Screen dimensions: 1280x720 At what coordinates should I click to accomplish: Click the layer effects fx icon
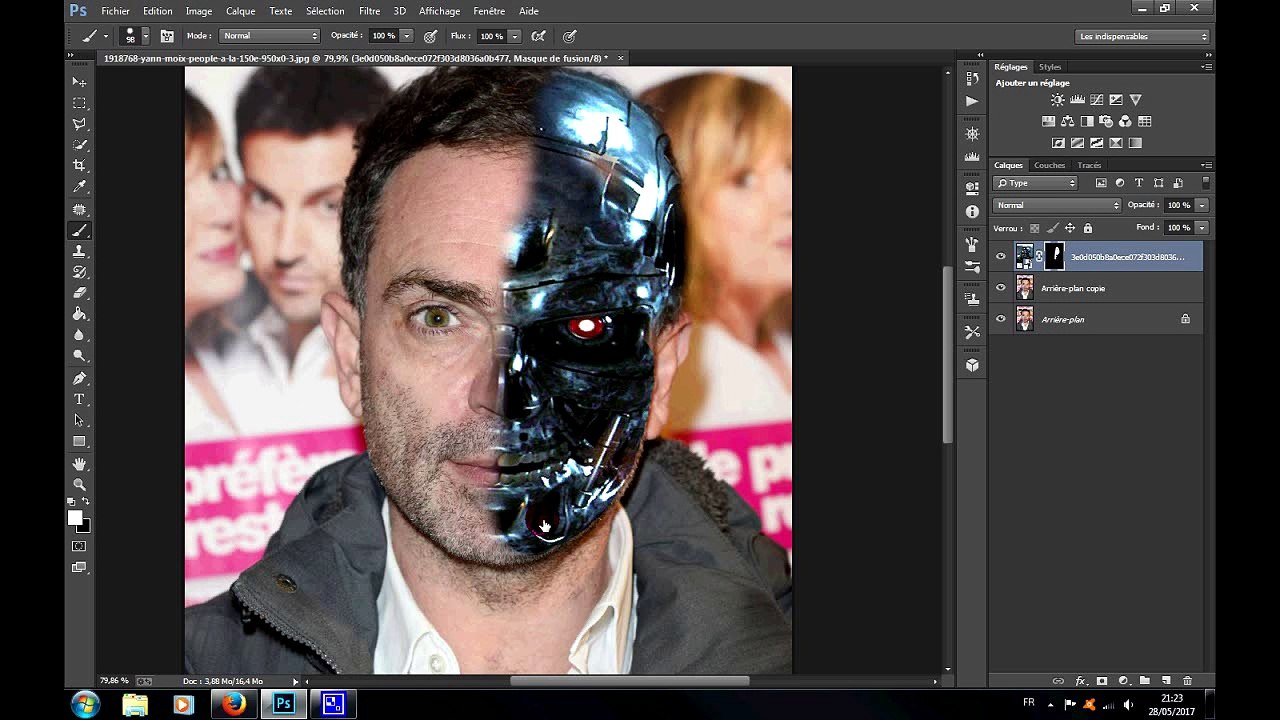point(1081,681)
